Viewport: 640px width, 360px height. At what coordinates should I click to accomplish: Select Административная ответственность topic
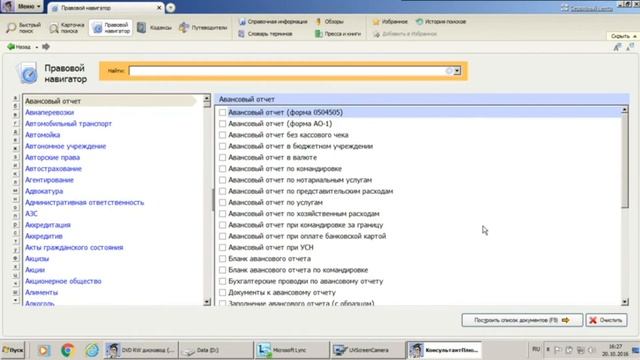[x=84, y=202]
